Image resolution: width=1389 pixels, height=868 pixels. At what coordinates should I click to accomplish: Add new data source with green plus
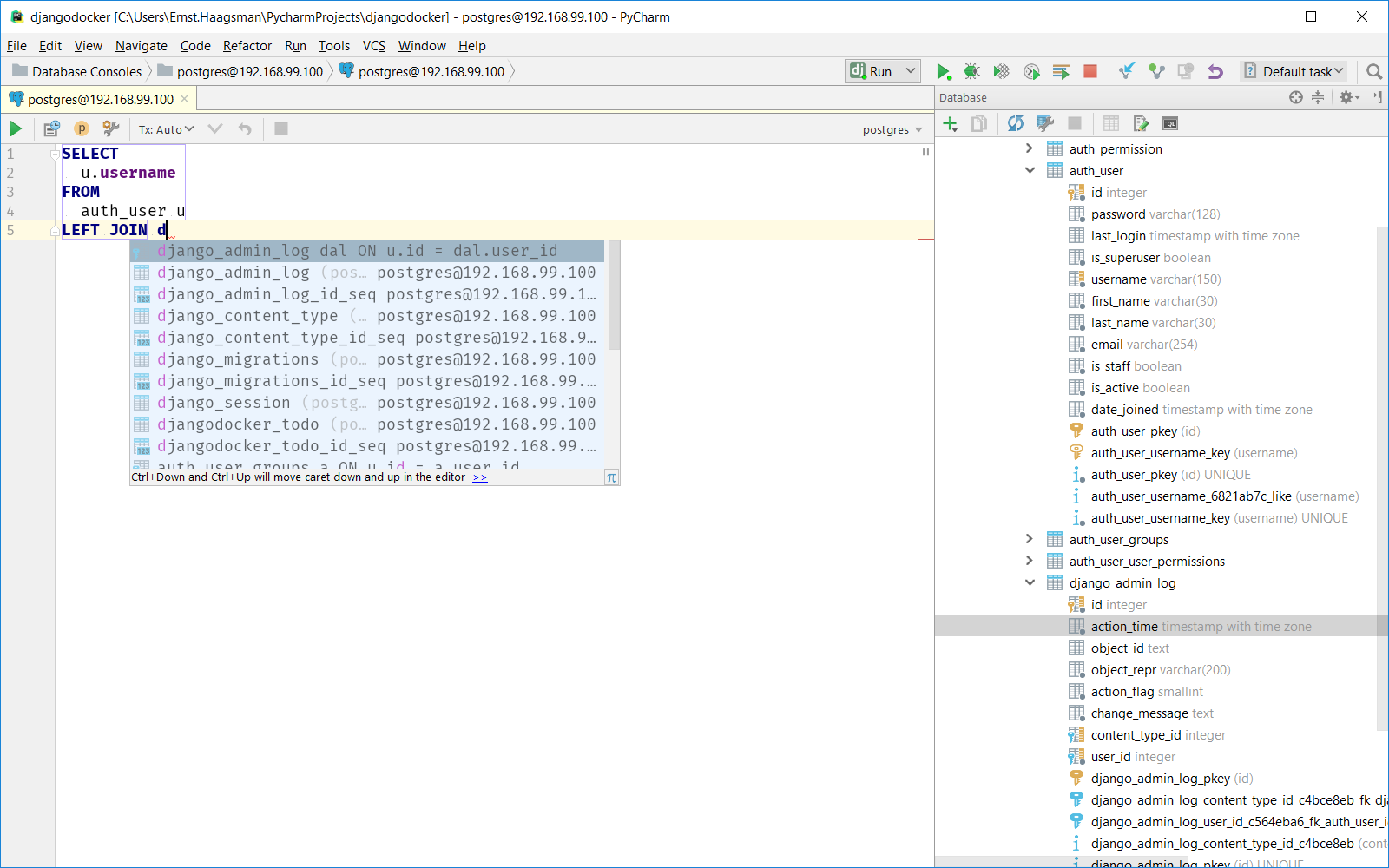(x=951, y=123)
